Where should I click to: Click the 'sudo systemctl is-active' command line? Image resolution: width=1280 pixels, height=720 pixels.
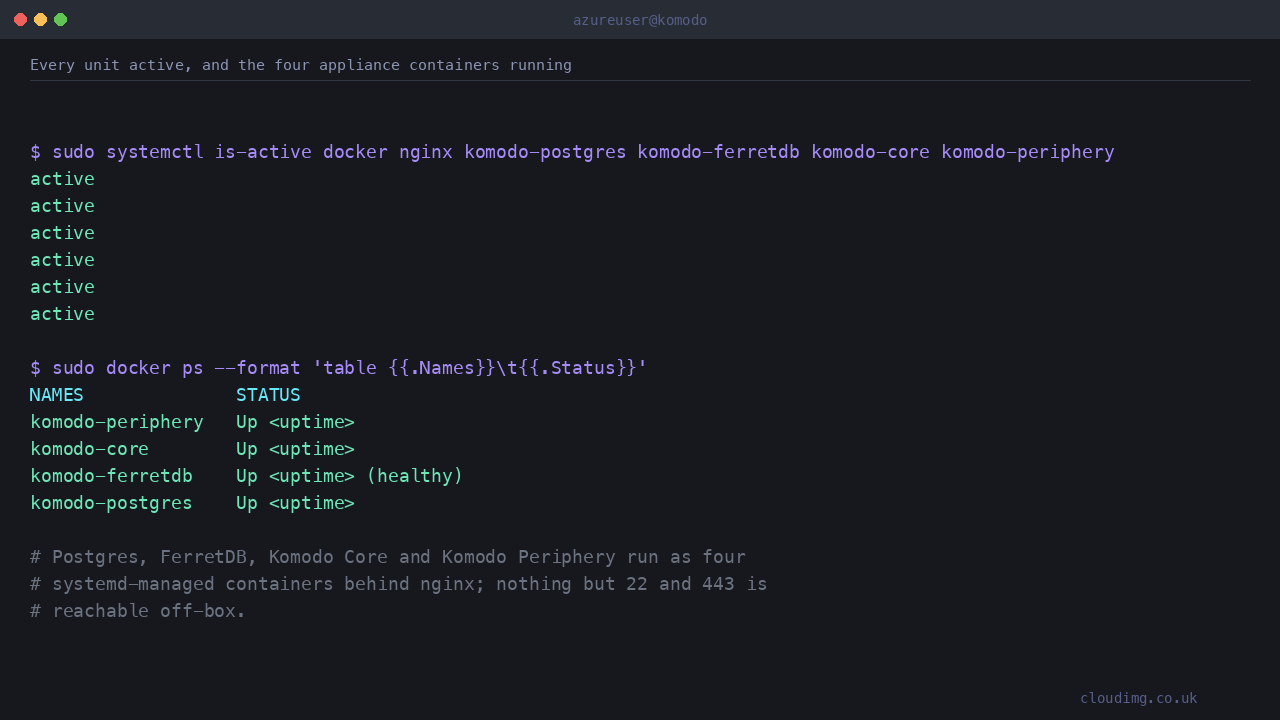pos(572,152)
